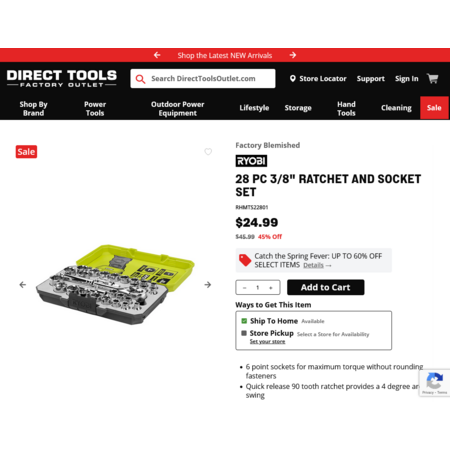Viewport: 450px width, 450px height.
Task: Click the Store Locator pin icon
Action: [x=292, y=79]
